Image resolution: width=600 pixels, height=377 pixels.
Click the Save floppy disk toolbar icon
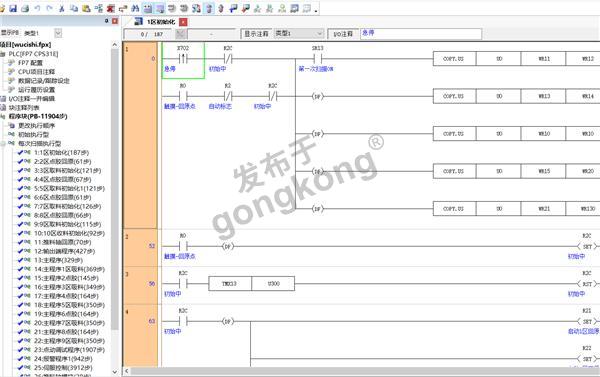(13, 8)
